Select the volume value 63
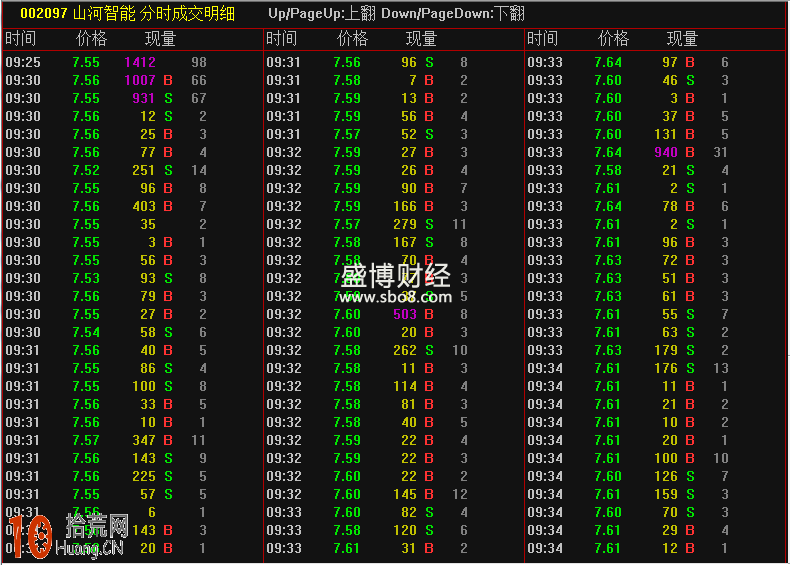This screenshot has height=565, width=790. [x=670, y=332]
